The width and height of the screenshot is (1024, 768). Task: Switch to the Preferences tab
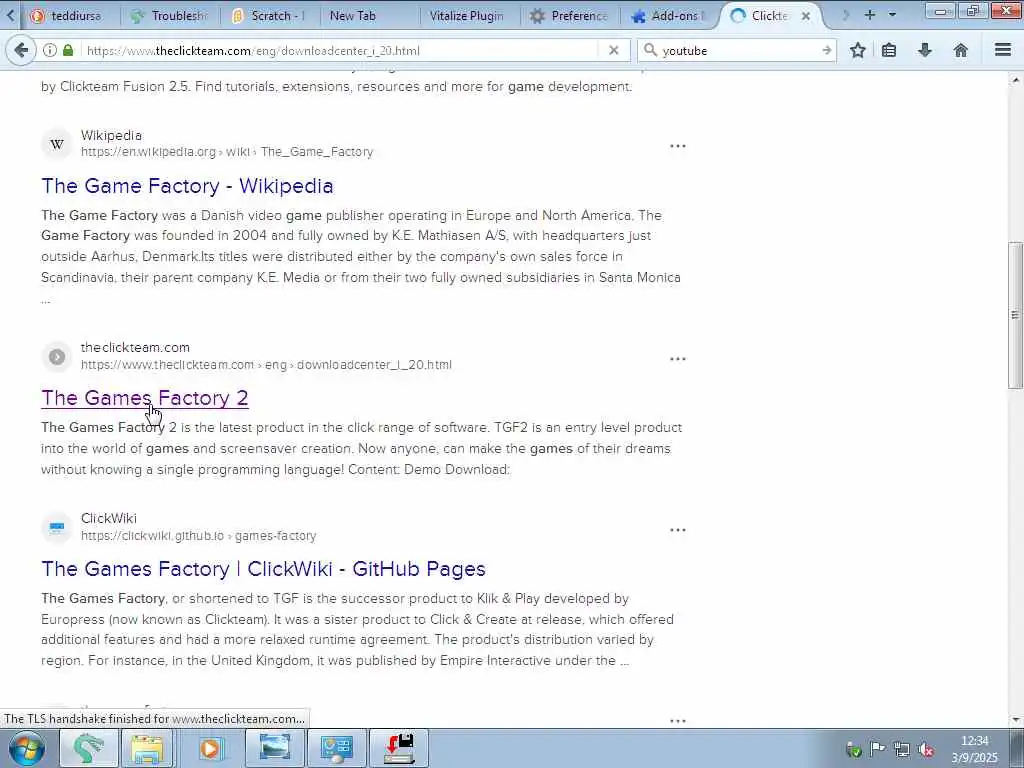(x=569, y=16)
